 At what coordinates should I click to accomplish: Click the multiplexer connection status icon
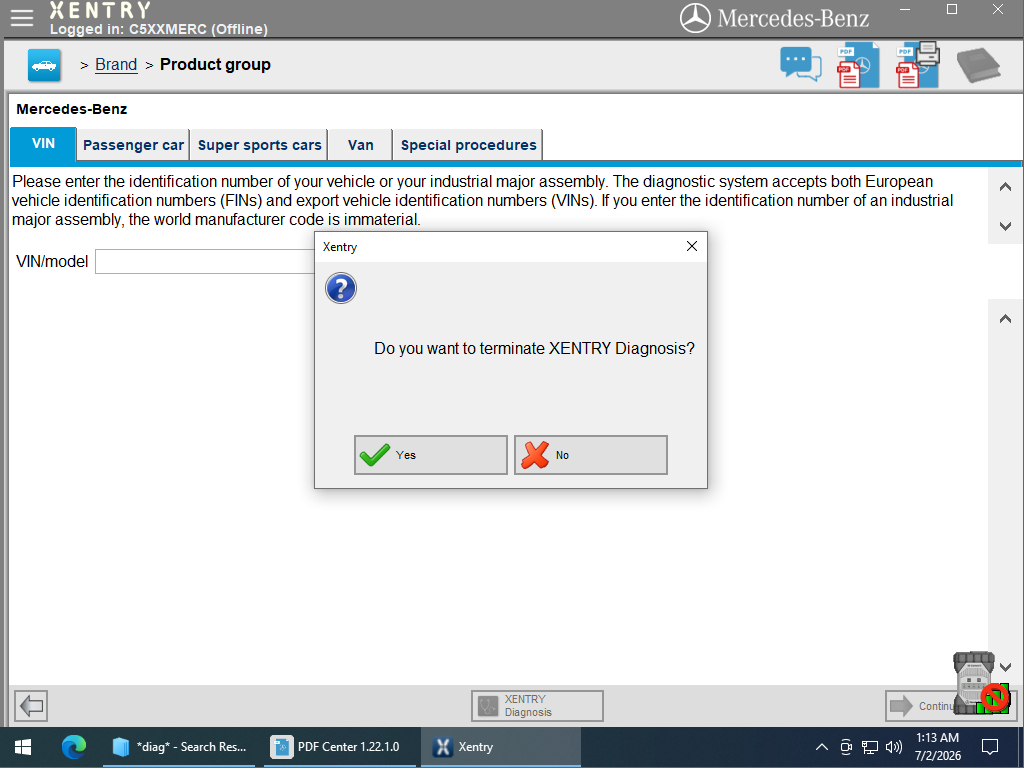click(981, 683)
